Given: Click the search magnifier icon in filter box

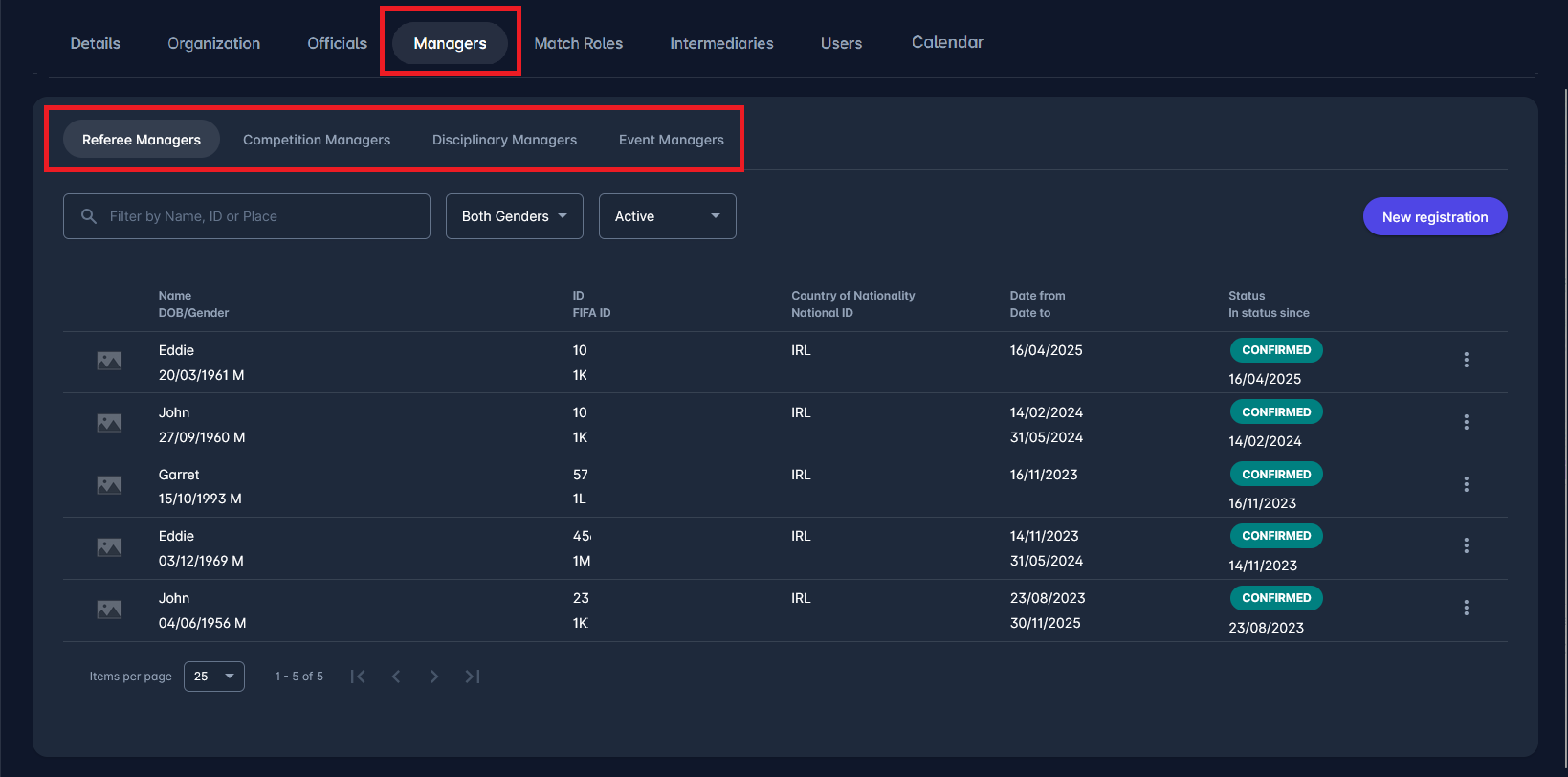Looking at the screenshot, I should [89, 216].
